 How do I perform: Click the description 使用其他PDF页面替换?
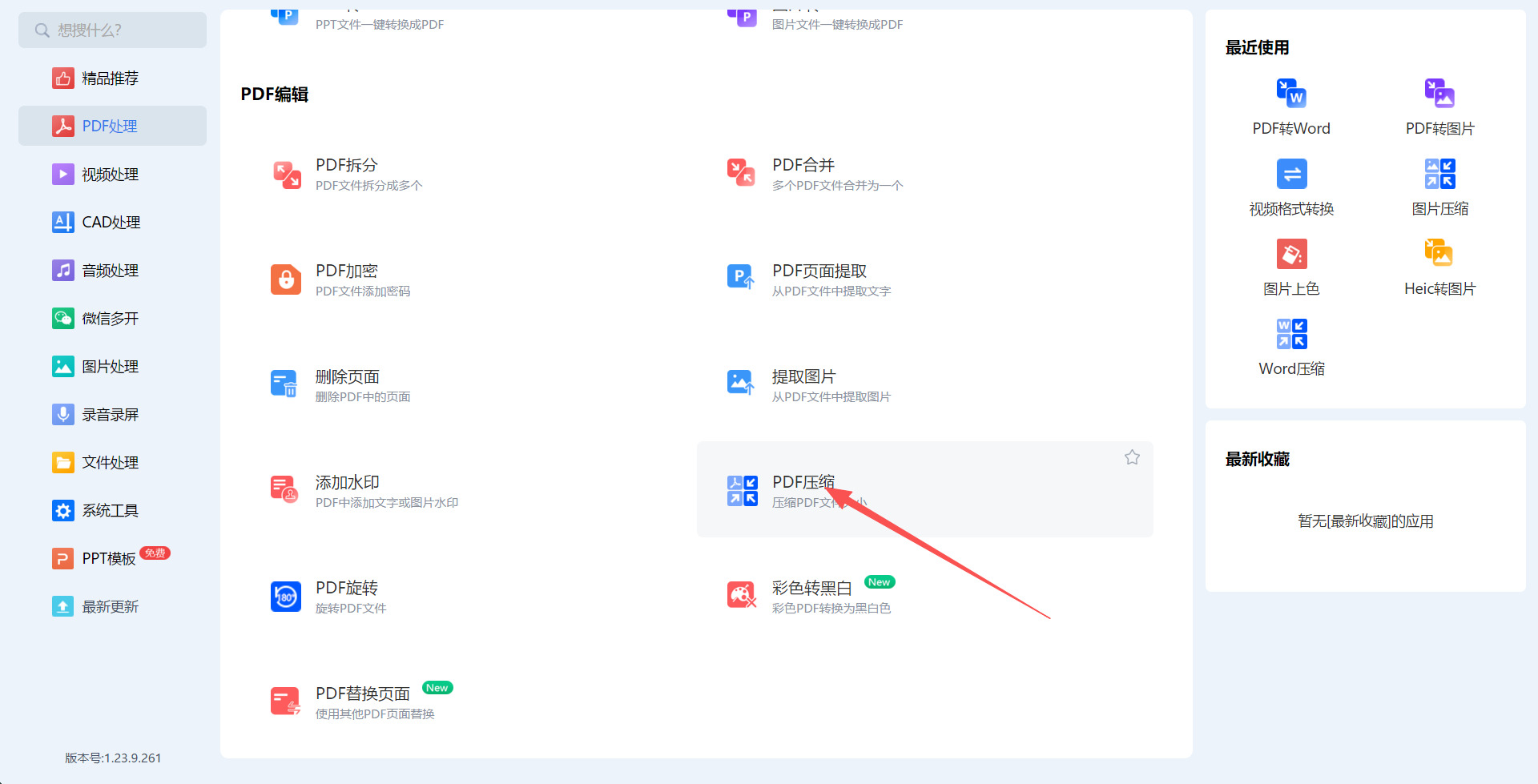click(x=375, y=714)
